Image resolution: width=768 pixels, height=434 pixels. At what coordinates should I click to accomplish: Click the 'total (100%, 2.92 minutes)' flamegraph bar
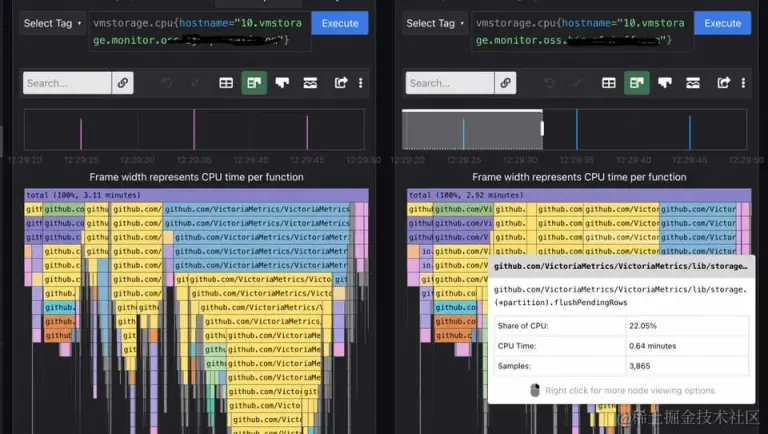click(x=579, y=195)
